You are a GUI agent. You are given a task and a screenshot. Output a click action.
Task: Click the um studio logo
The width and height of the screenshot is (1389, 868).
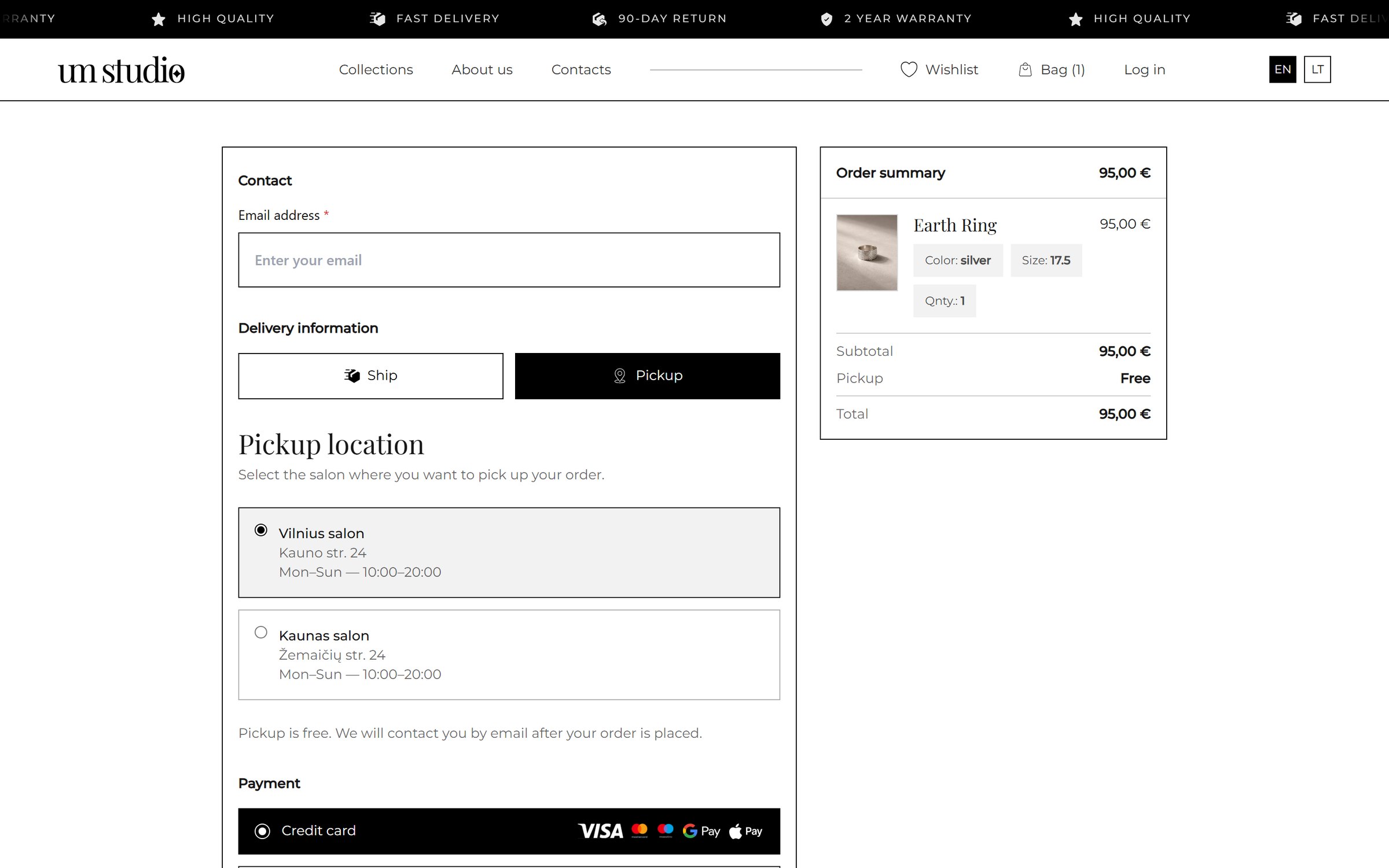pyautogui.click(x=122, y=70)
